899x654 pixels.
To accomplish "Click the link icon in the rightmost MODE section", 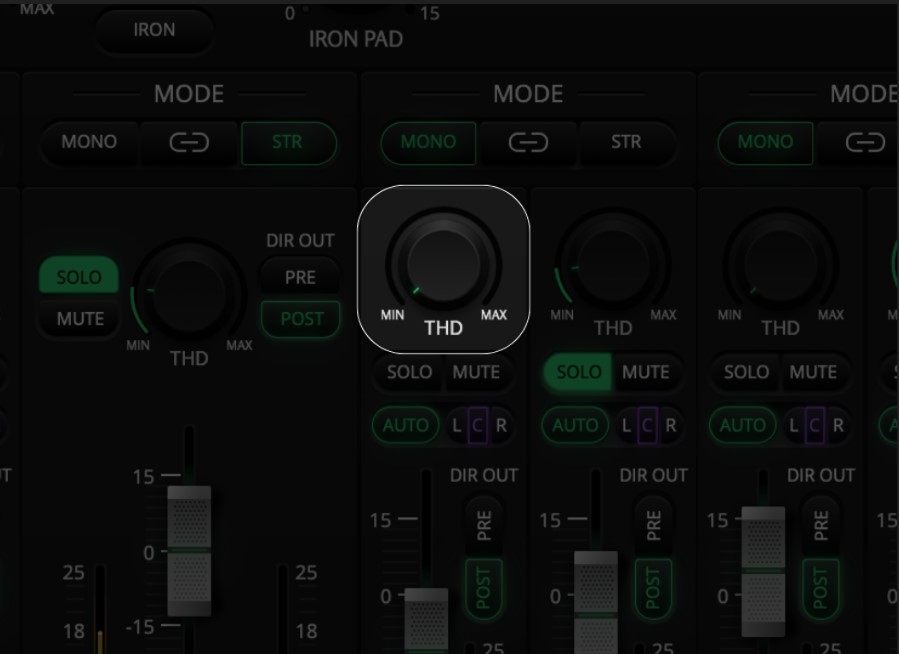I will 864,143.
